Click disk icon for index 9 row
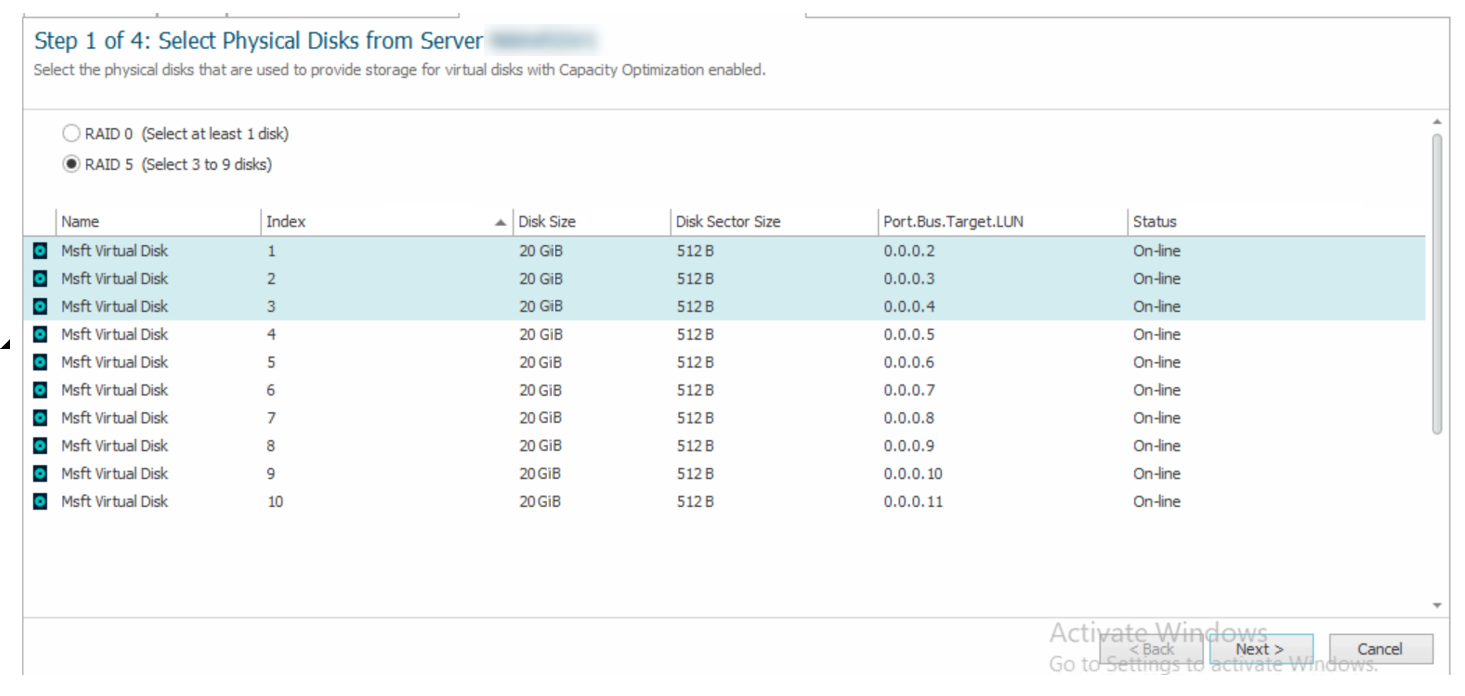The height and width of the screenshot is (696, 1465). (40, 474)
